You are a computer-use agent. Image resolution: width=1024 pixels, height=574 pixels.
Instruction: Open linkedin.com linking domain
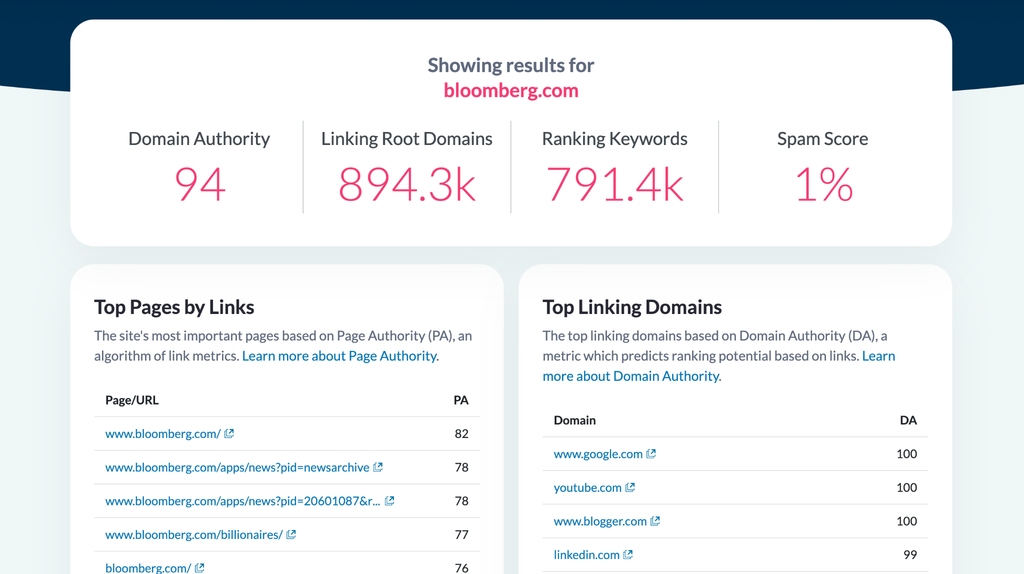click(x=586, y=554)
